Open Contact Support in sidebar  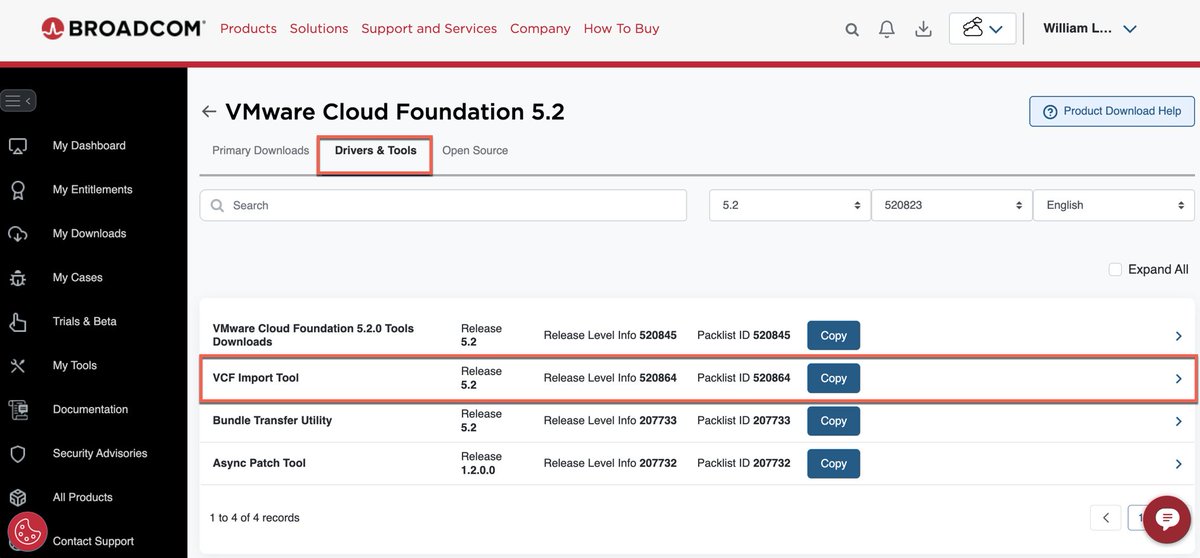[x=93, y=542]
